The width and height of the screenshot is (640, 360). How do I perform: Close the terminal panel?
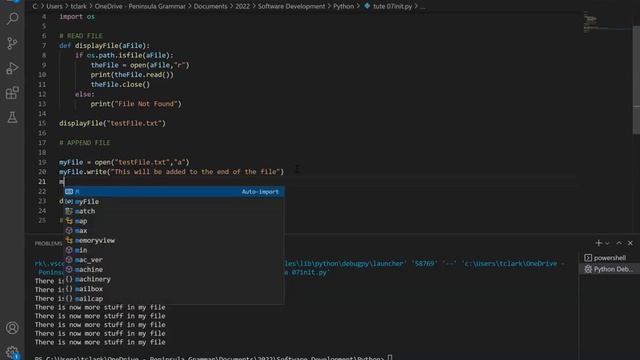[x=630, y=243]
